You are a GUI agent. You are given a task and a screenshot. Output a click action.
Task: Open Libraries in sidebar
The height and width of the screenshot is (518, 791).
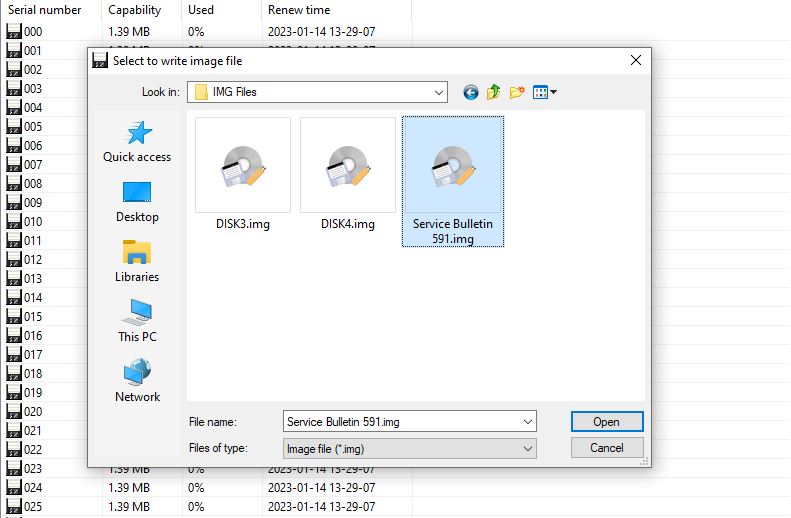pos(137,261)
